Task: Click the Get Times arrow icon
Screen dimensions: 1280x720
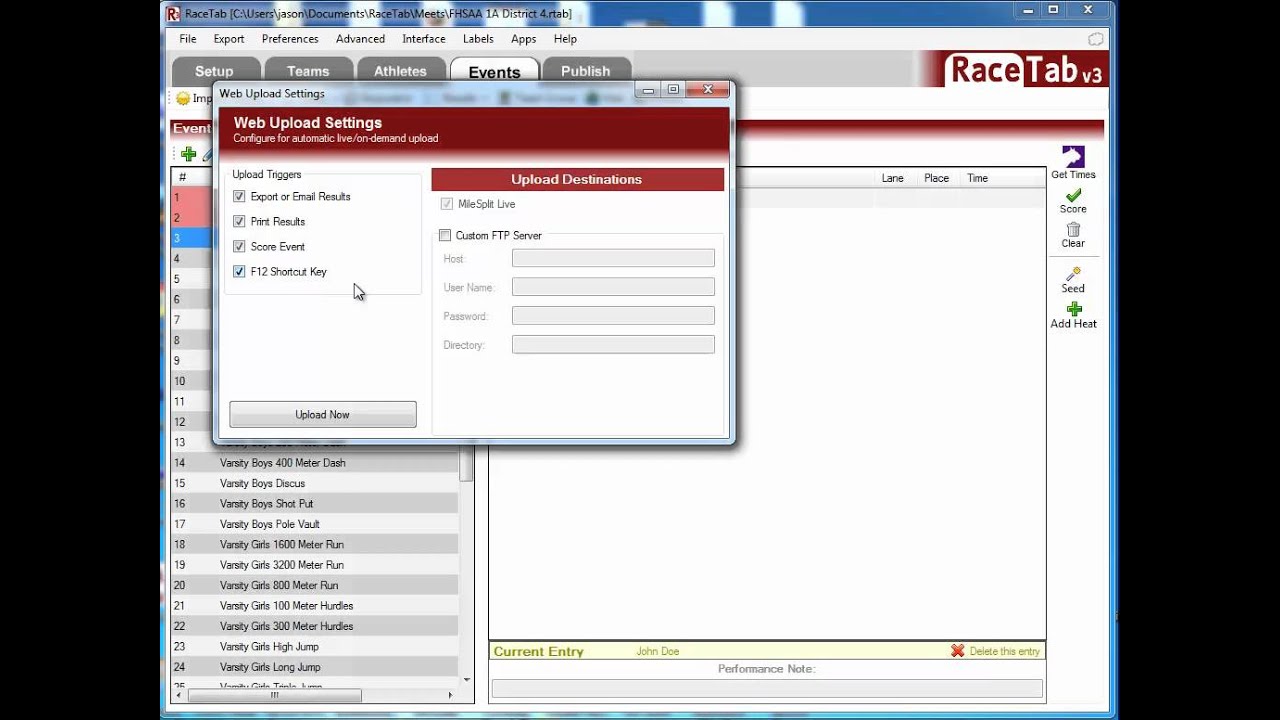Action: (x=1073, y=156)
